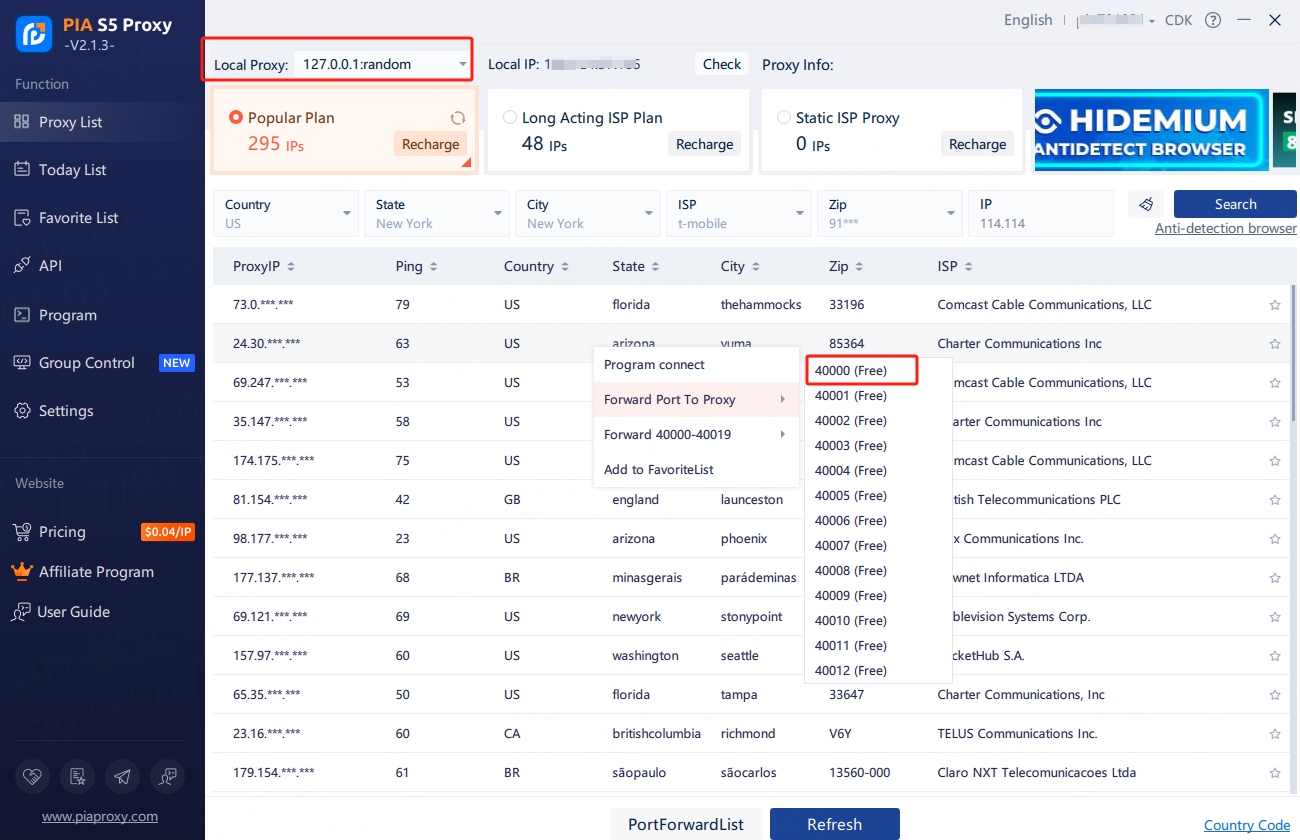Open Proxy List in sidebar
Image resolution: width=1300 pixels, height=840 pixels.
point(102,122)
